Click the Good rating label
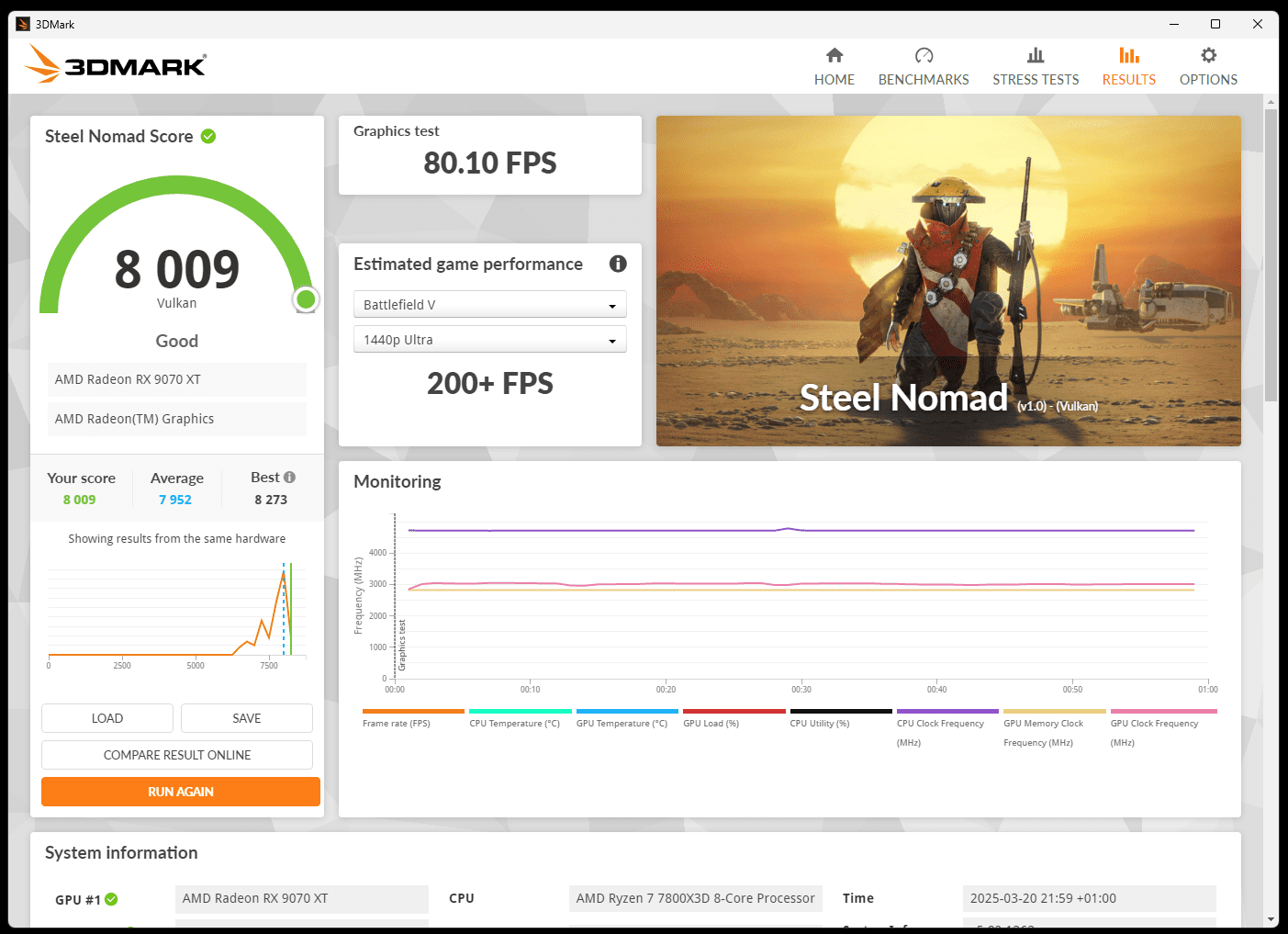Image resolution: width=1288 pixels, height=934 pixels. (x=177, y=341)
